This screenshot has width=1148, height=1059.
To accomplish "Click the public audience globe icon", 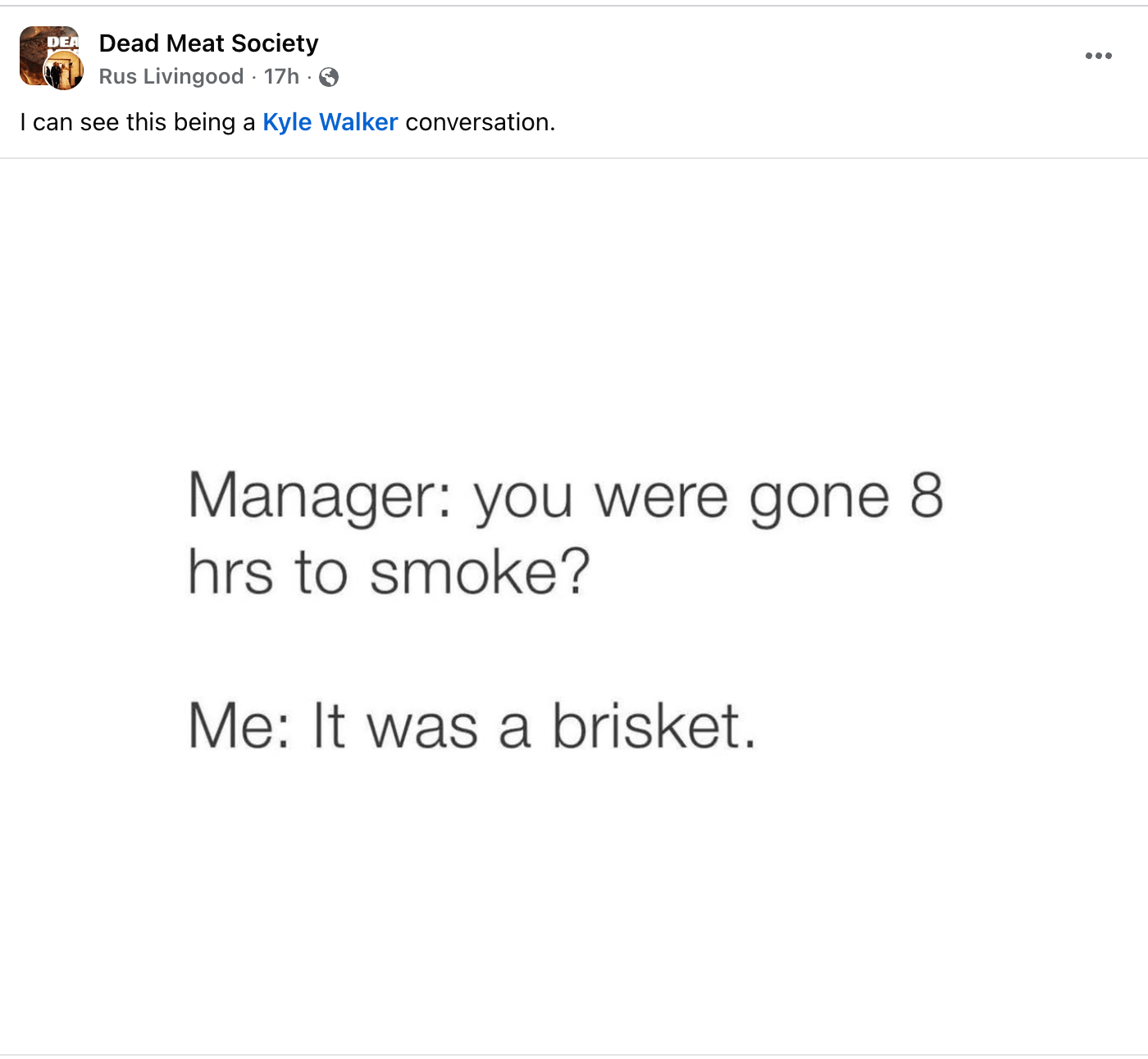I will [329, 77].
